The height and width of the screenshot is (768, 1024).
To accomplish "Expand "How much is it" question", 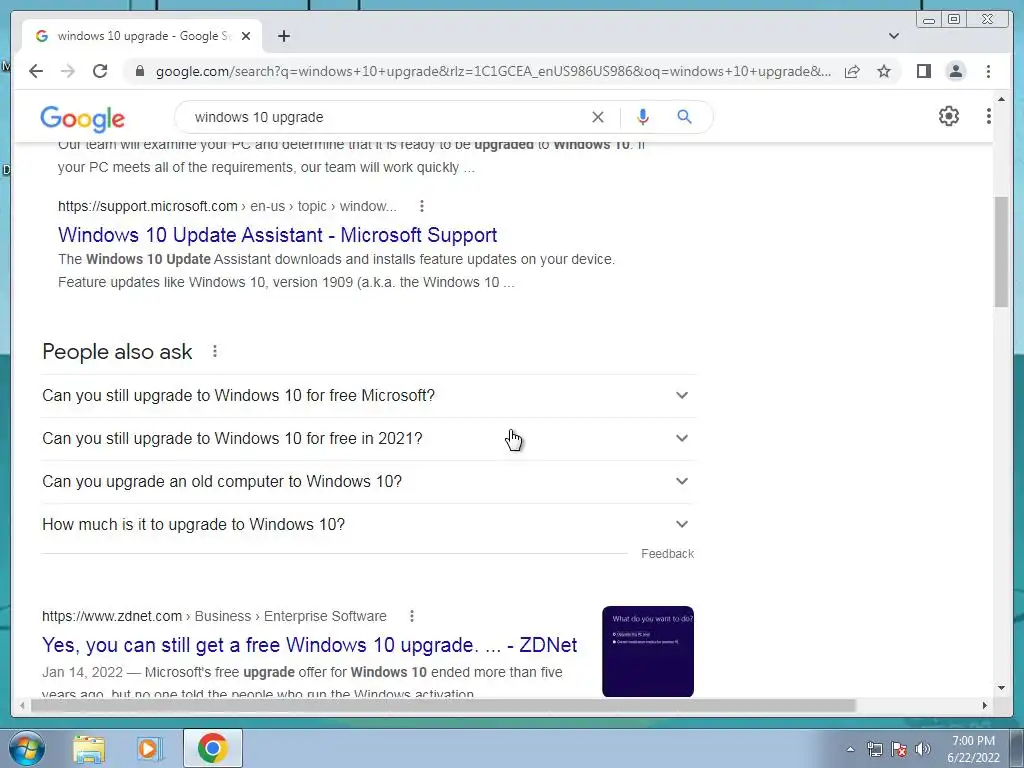I will [368, 525].
